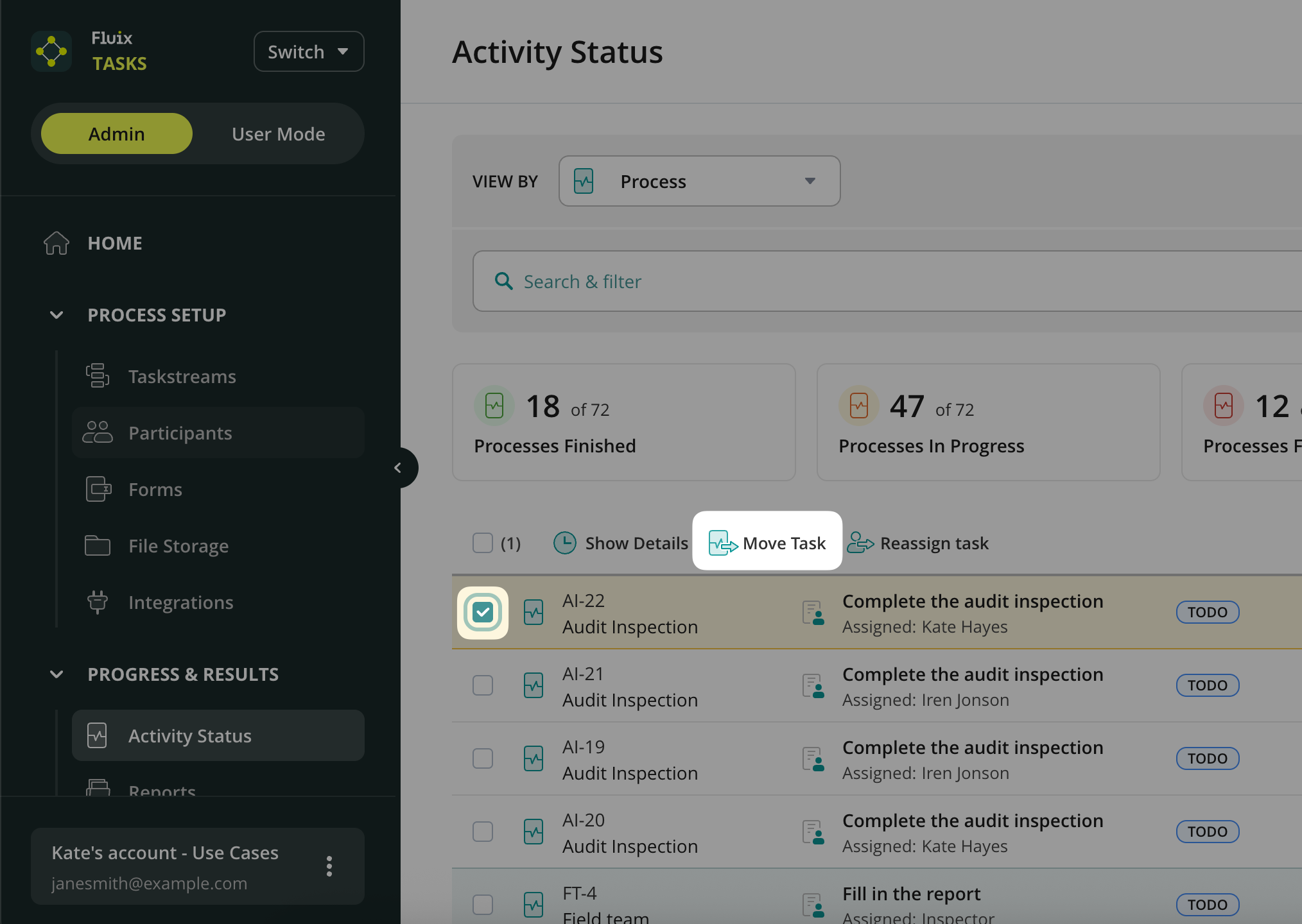Toggle the select-all checkbox
This screenshot has height=924, width=1302.
[483, 543]
